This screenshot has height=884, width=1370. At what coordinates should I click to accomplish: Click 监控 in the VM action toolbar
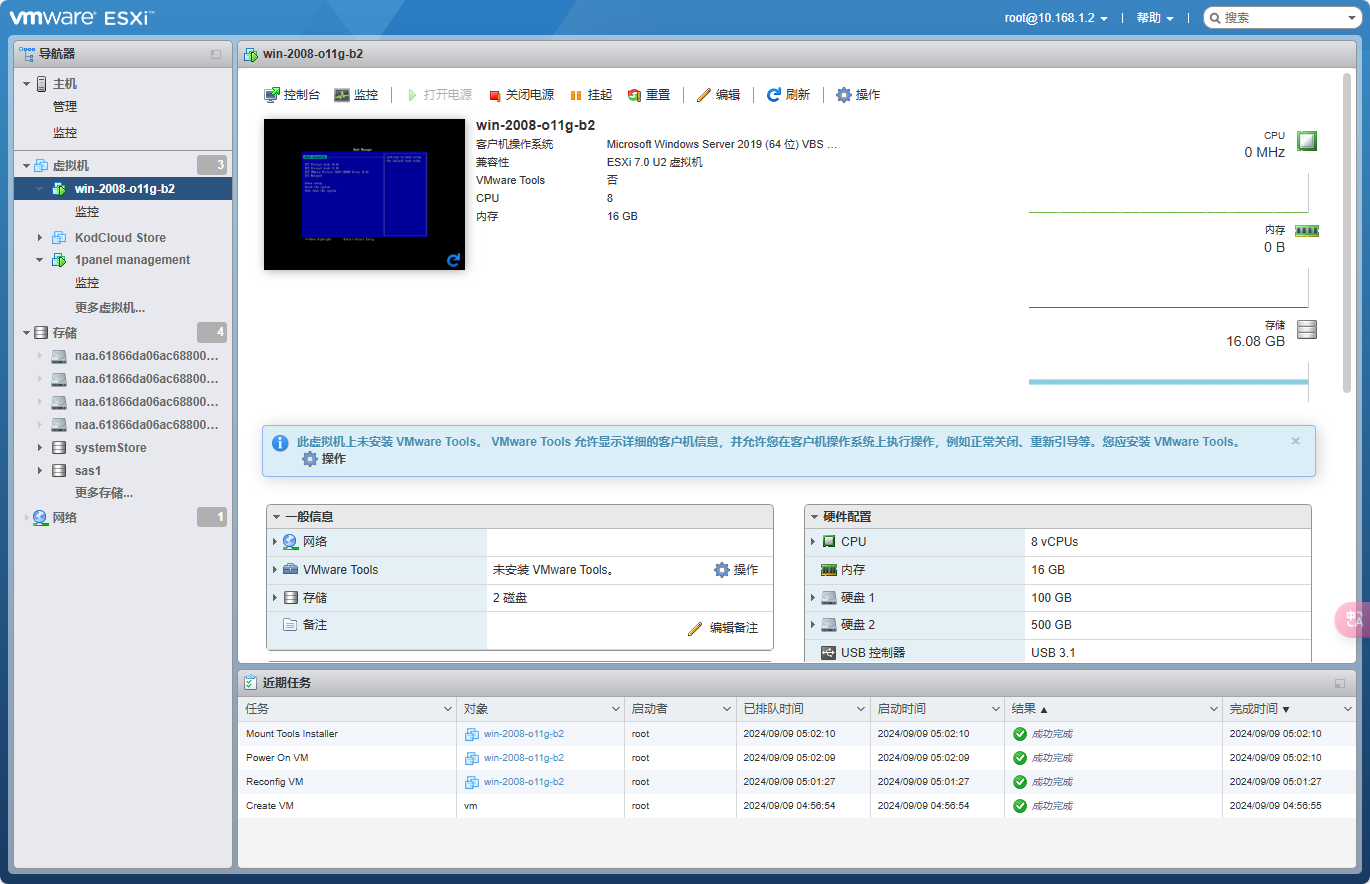tap(356, 95)
